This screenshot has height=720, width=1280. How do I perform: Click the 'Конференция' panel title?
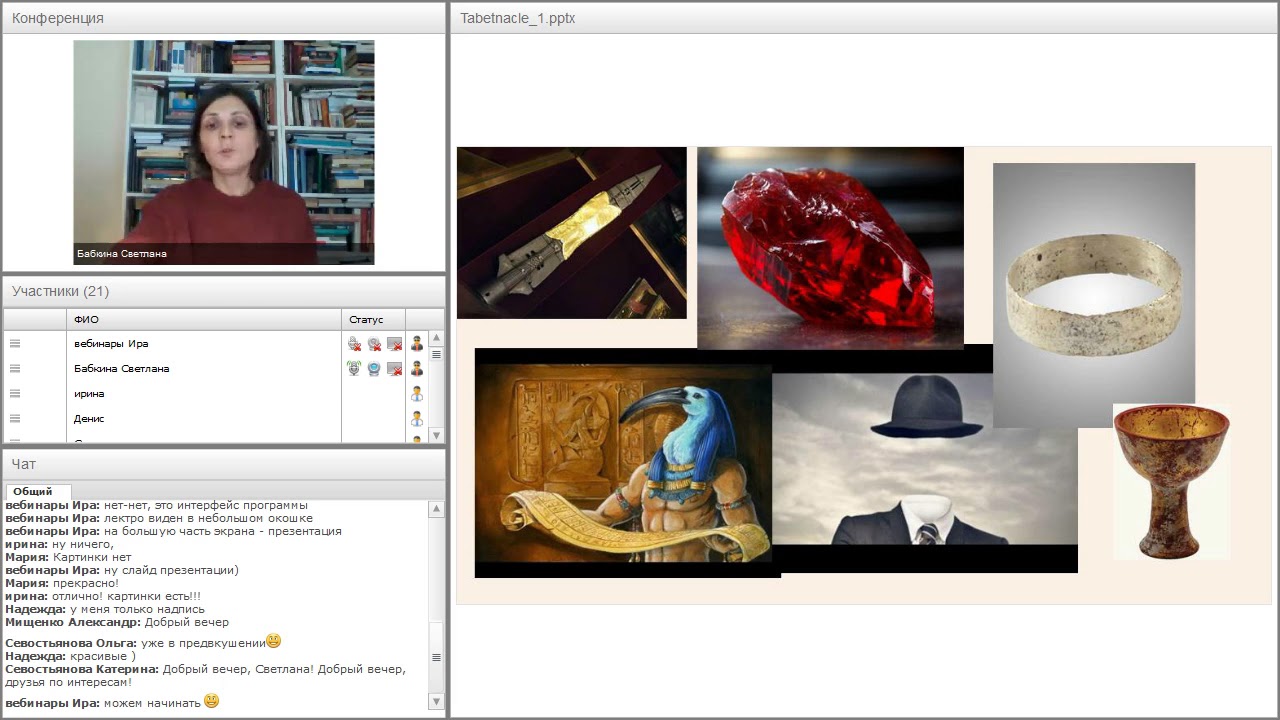(x=58, y=18)
